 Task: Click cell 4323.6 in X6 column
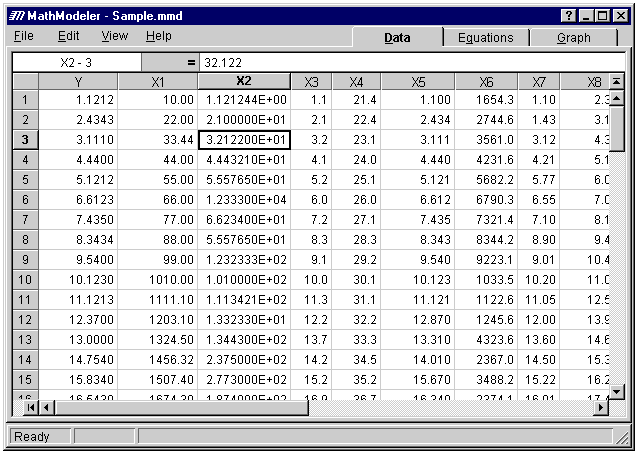pos(487,340)
